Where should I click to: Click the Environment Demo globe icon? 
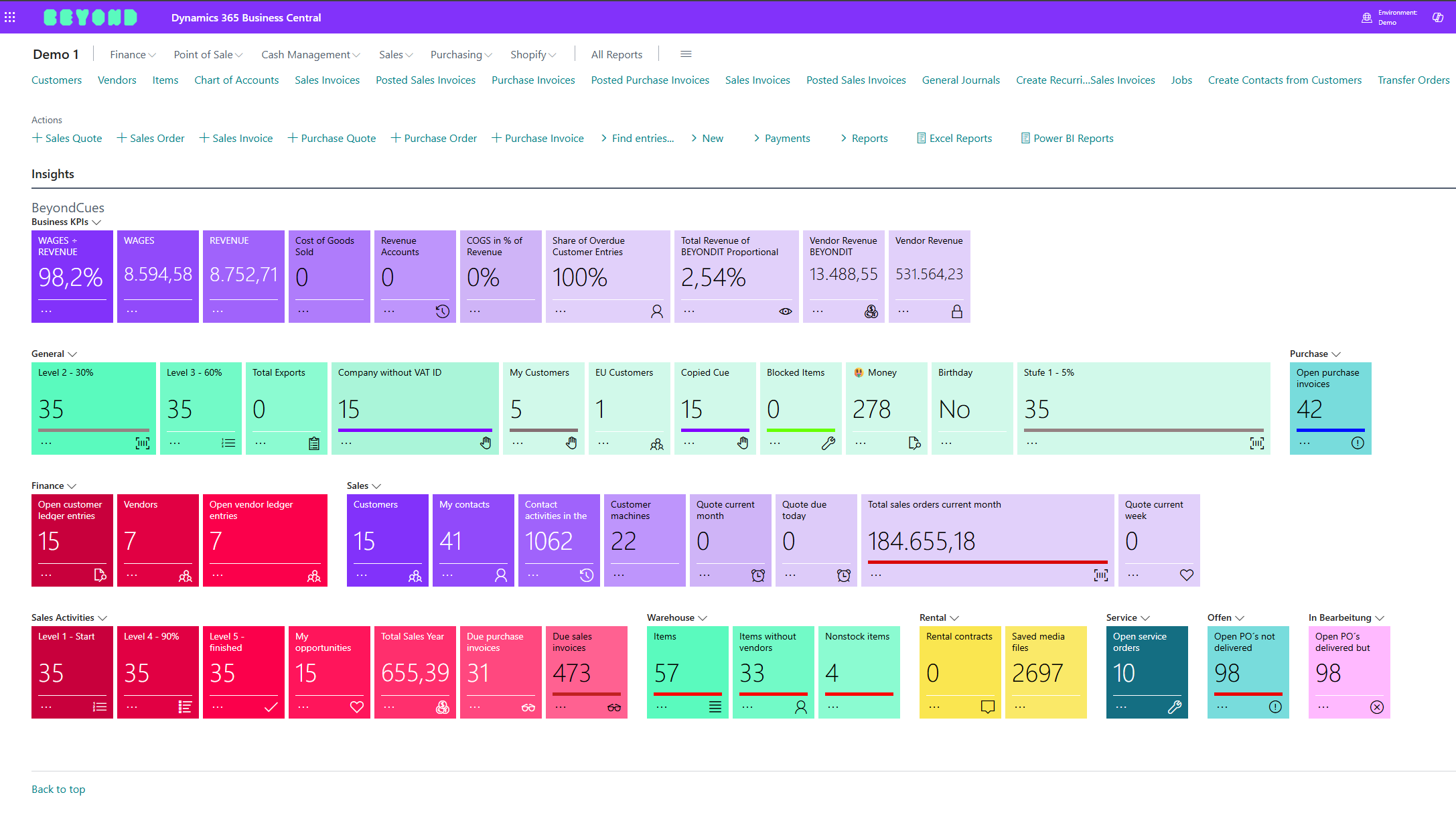1367,17
